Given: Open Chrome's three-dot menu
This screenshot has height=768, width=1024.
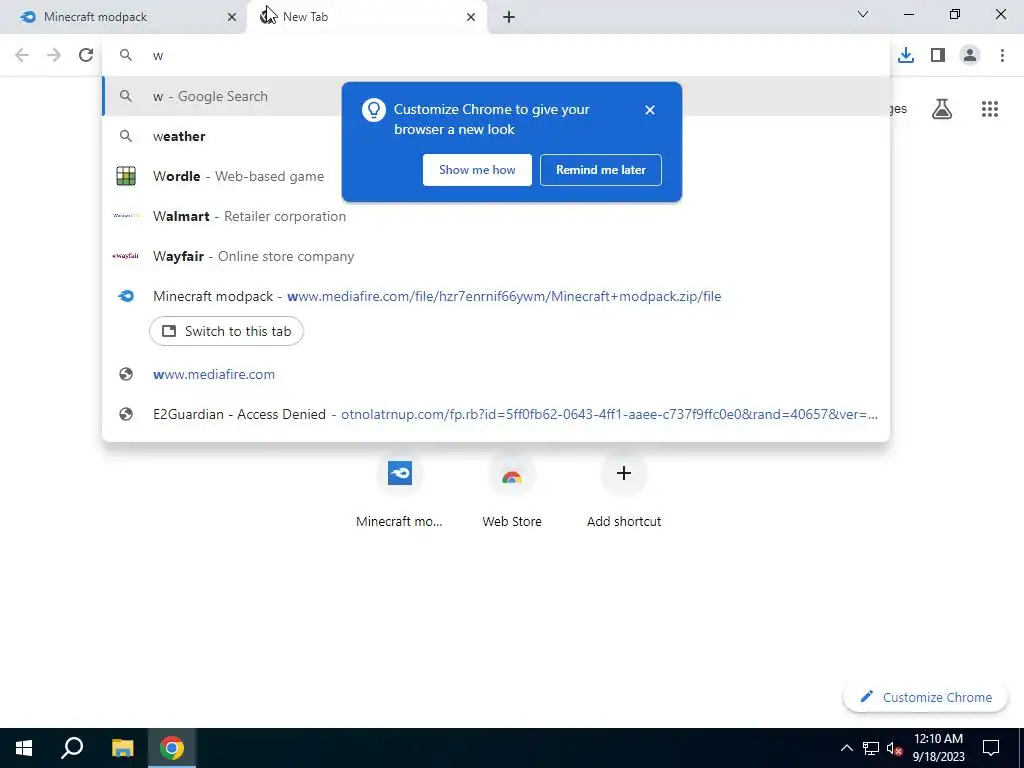Looking at the screenshot, I should pos(1002,56).
